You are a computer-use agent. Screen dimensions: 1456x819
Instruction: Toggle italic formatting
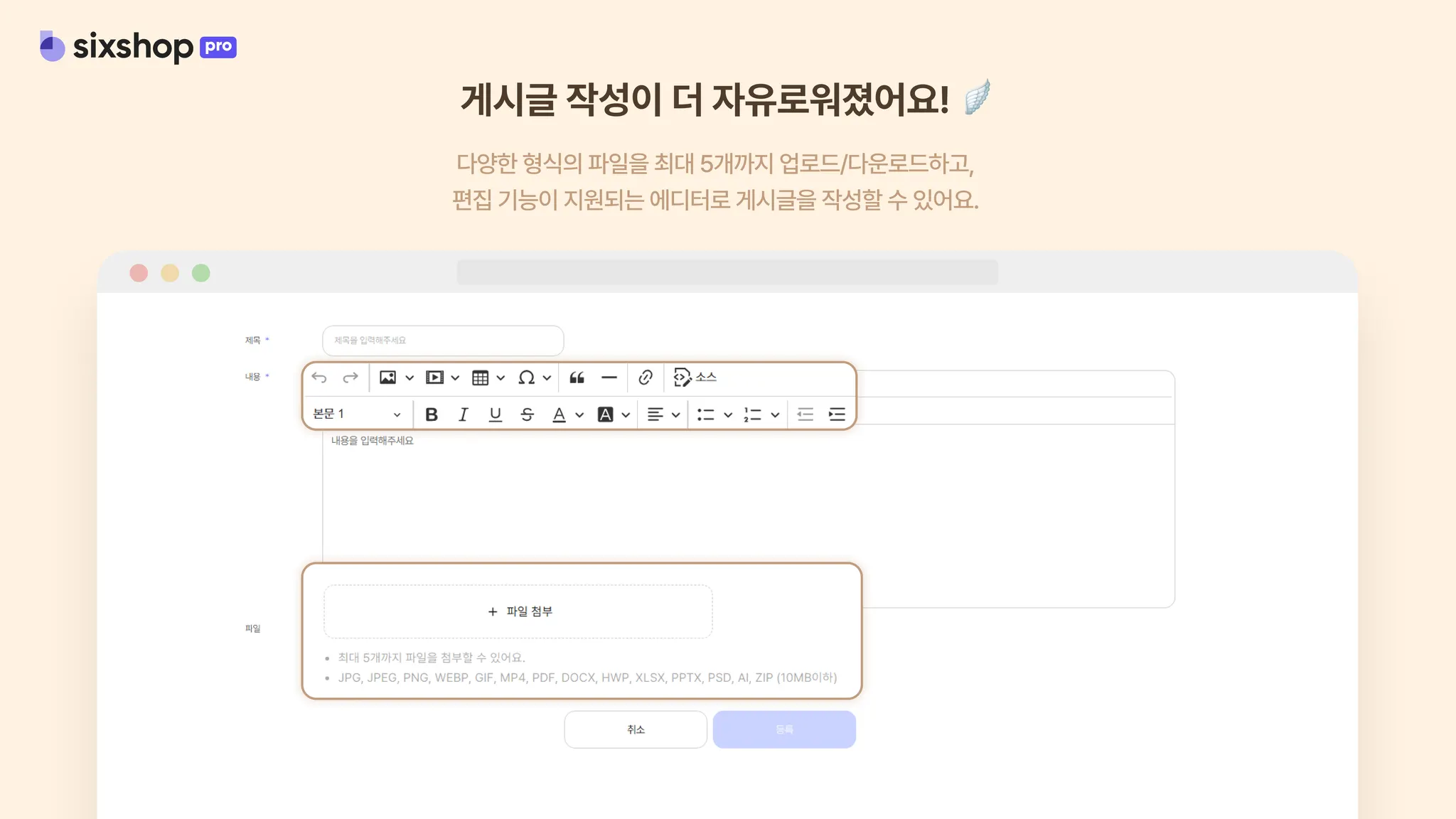click(x=464, y=414)
